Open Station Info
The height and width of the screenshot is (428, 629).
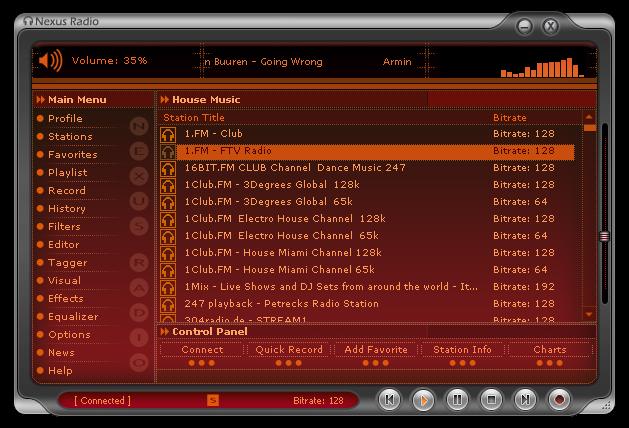pyautogui.click(x=463, y=350)
